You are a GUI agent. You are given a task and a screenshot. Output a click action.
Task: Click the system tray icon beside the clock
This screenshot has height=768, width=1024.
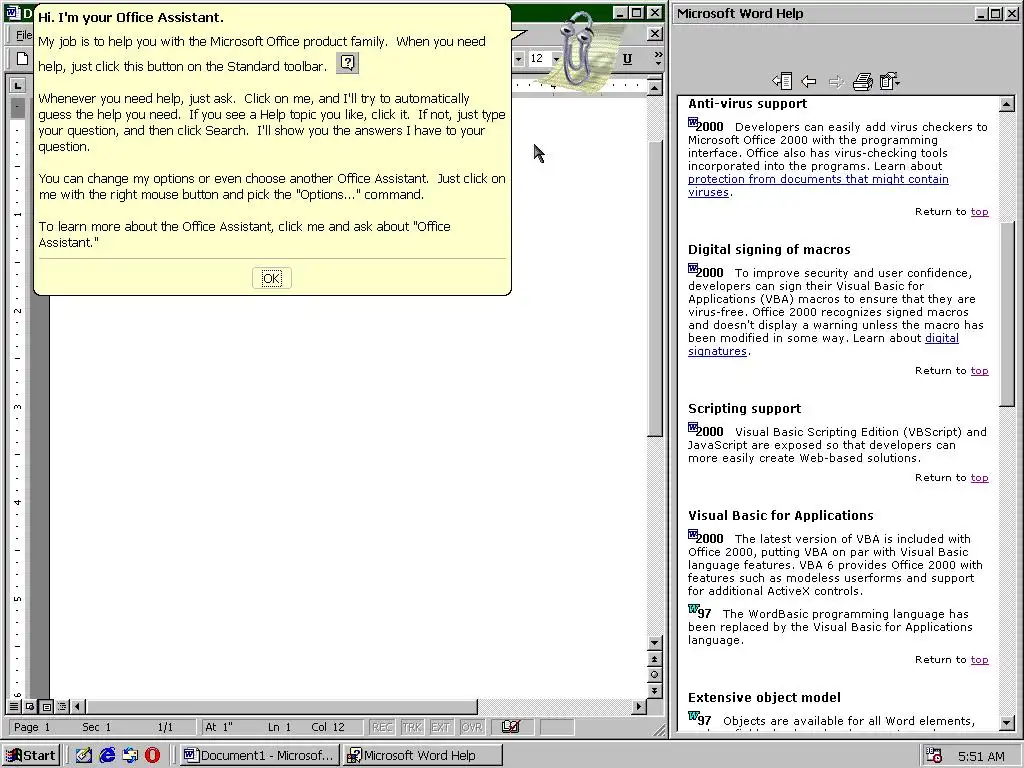(x=935, y=756)
